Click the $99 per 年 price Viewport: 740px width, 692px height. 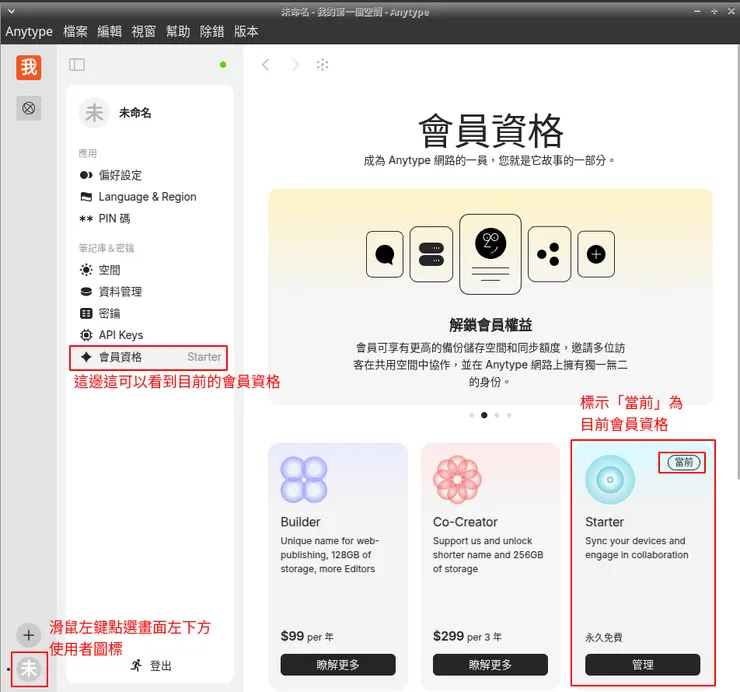tap(307, 636)
